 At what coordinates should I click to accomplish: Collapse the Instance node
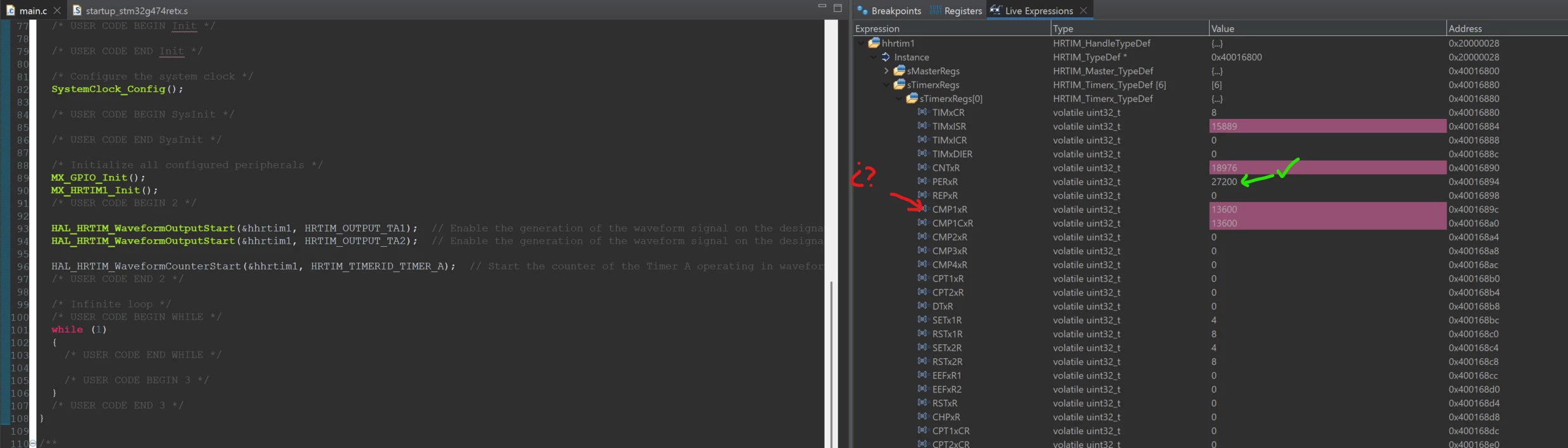(x=874, y=57)
